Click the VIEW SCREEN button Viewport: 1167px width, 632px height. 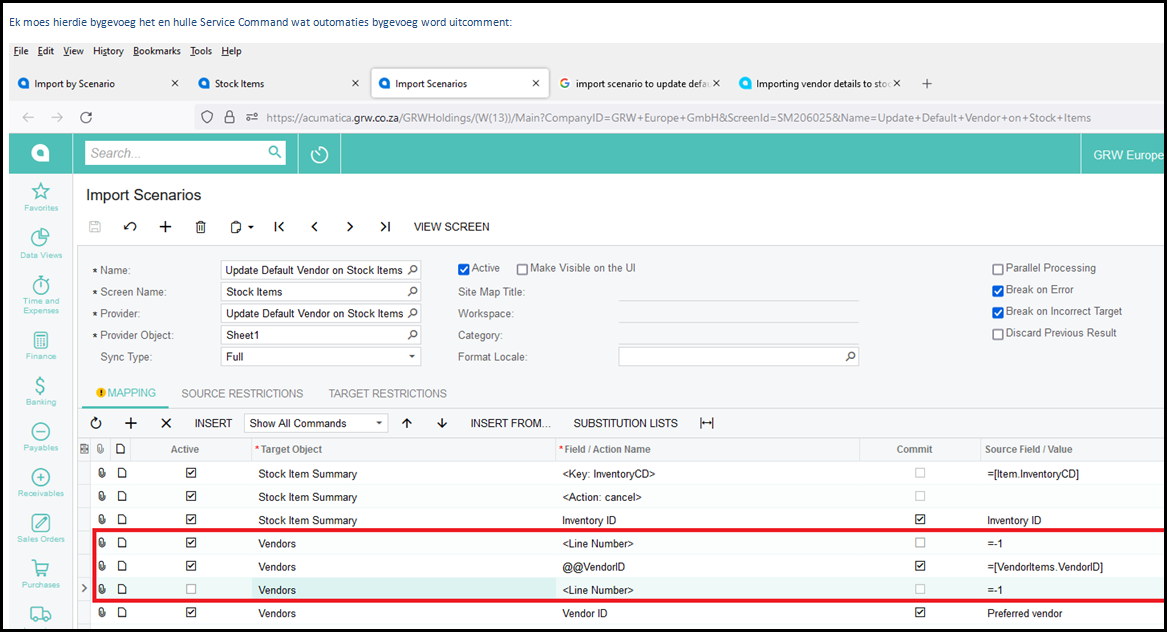[451, 227]
